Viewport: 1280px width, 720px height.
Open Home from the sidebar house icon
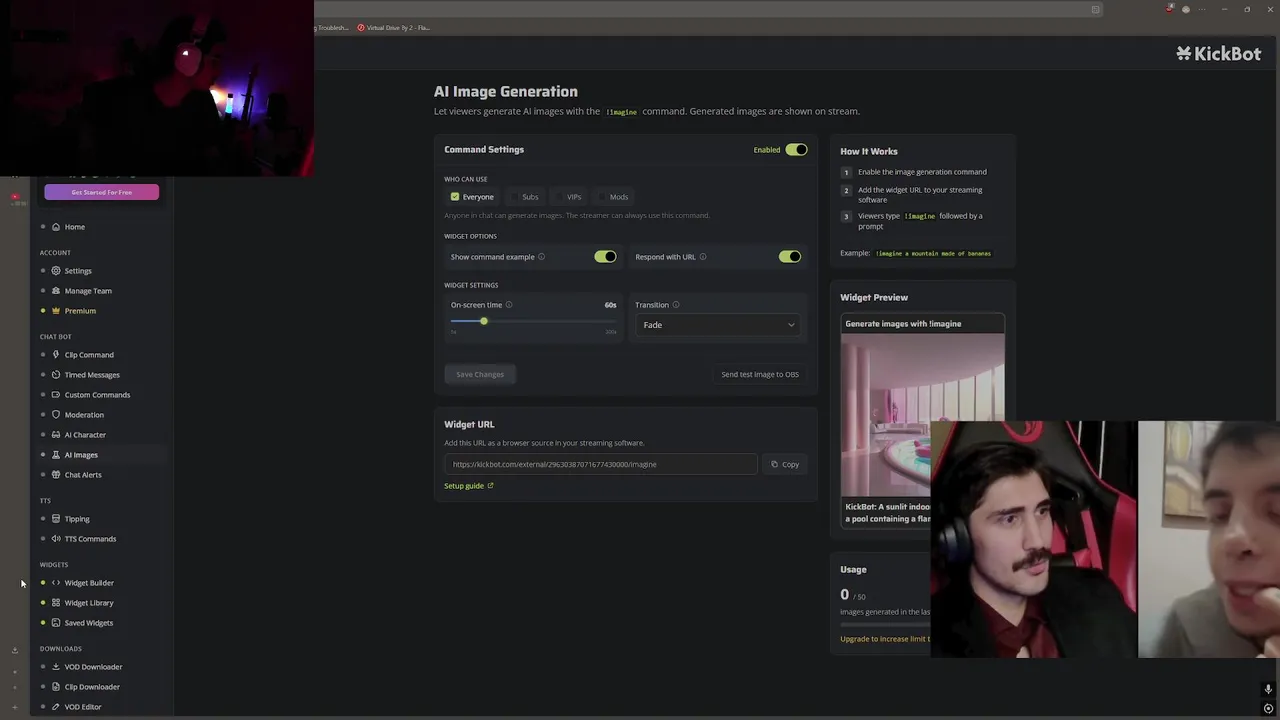pyautogui.click(x=56, y=227)
